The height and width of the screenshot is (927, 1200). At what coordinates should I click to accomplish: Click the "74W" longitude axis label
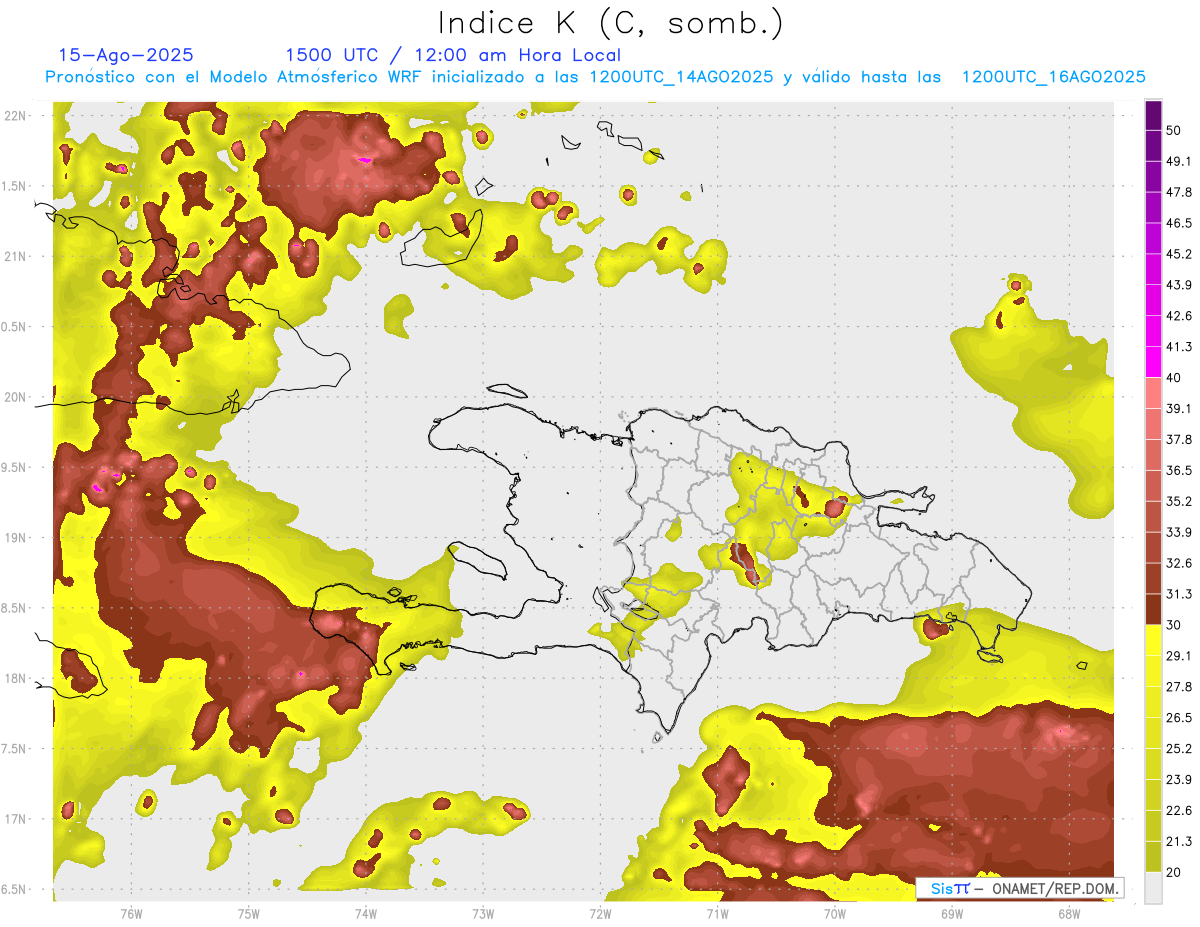click(366, 913)
